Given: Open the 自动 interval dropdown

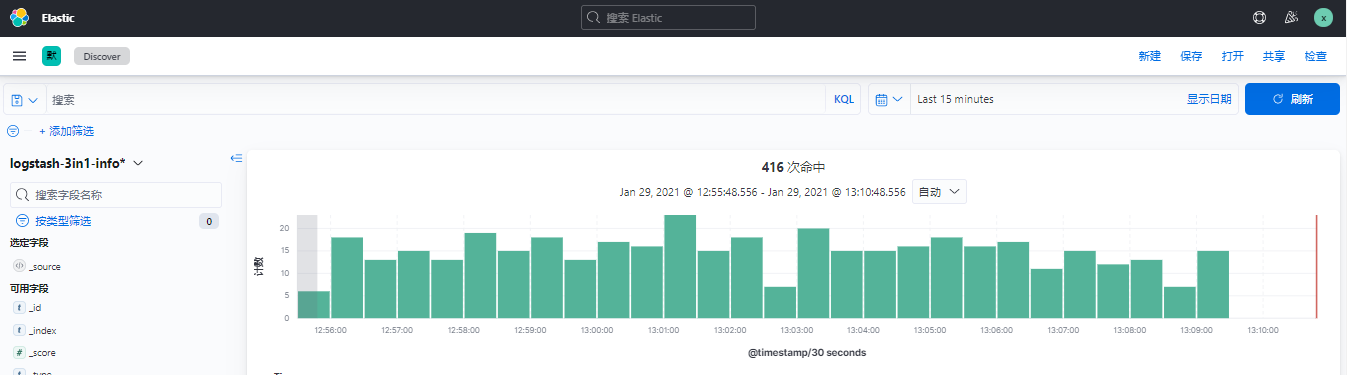Looking at the screenshot, I should [939, 191].
